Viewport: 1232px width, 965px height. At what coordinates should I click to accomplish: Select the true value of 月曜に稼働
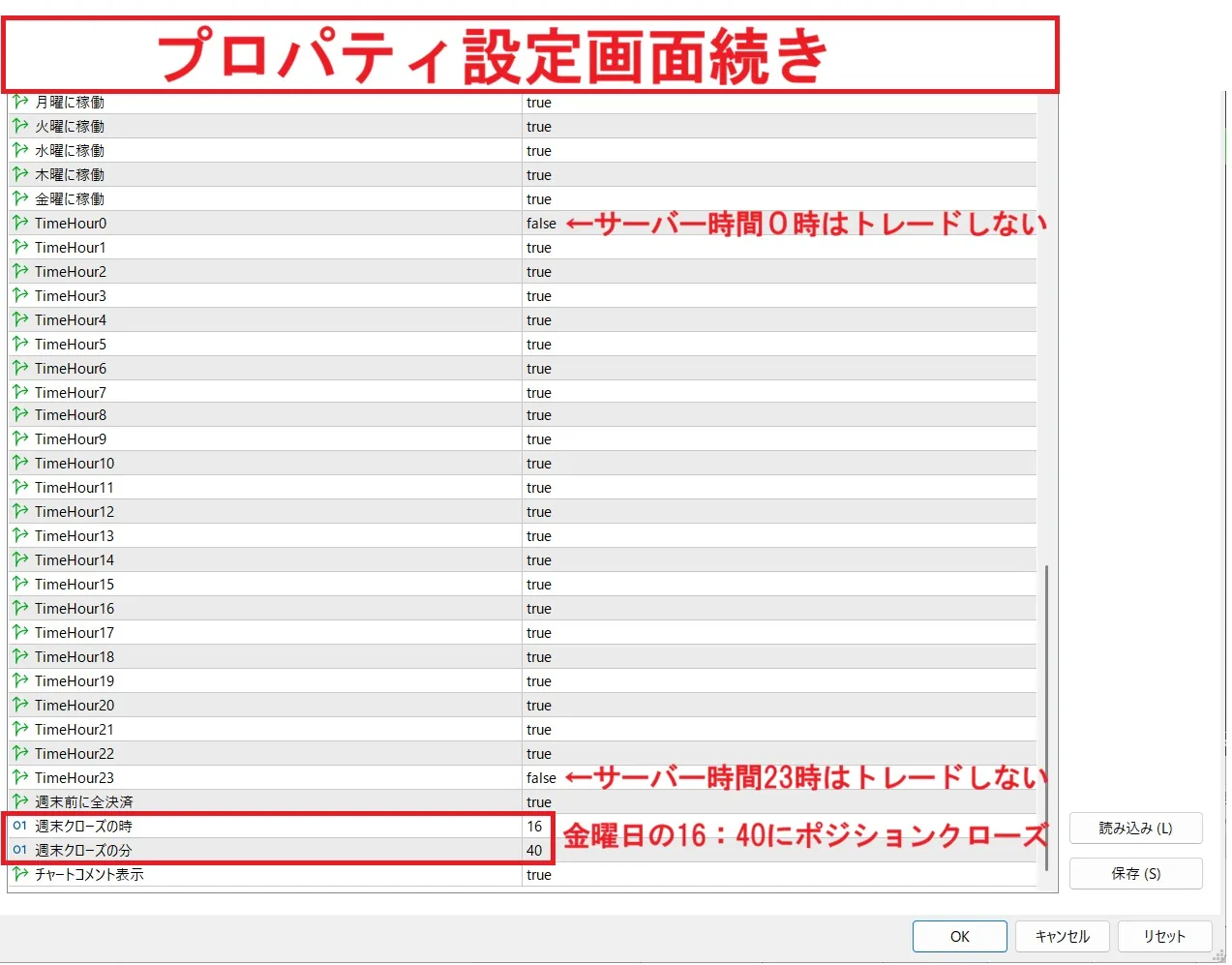(x=539, y=103)
